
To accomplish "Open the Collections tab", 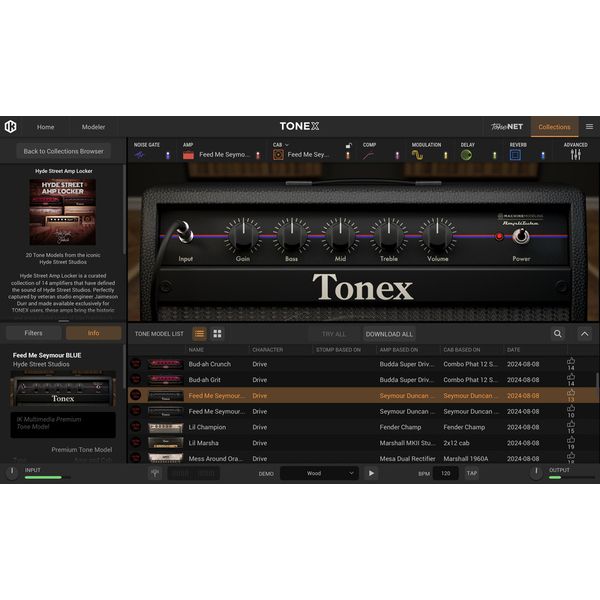I will coord(554,127).
